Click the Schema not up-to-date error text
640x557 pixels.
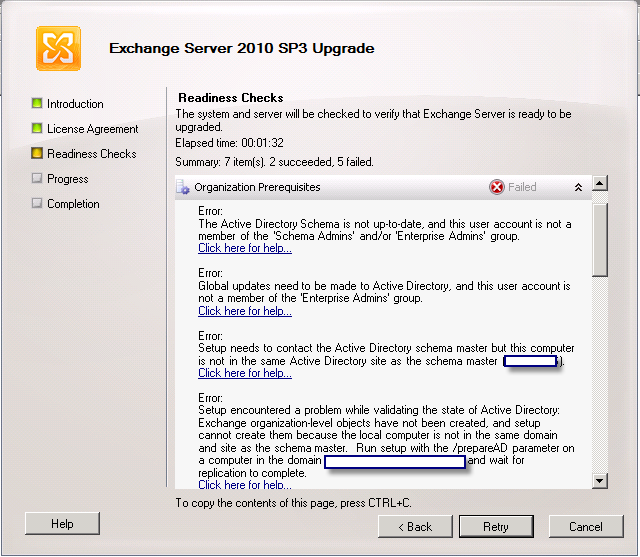pyautogui.click(x=384, y=230)
